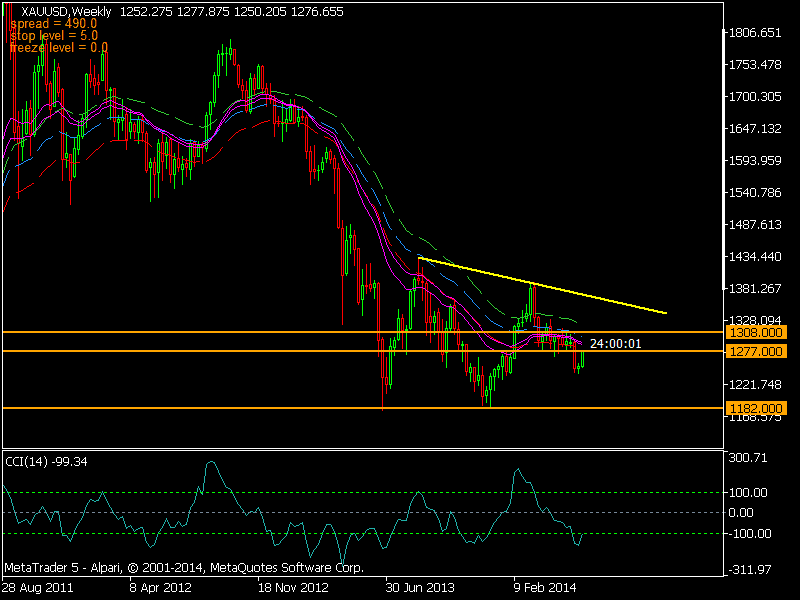The width and height of the screenshot is (800, 600).
Task: Click the 1277.000 price tag on scale
Action: point(755,352)
